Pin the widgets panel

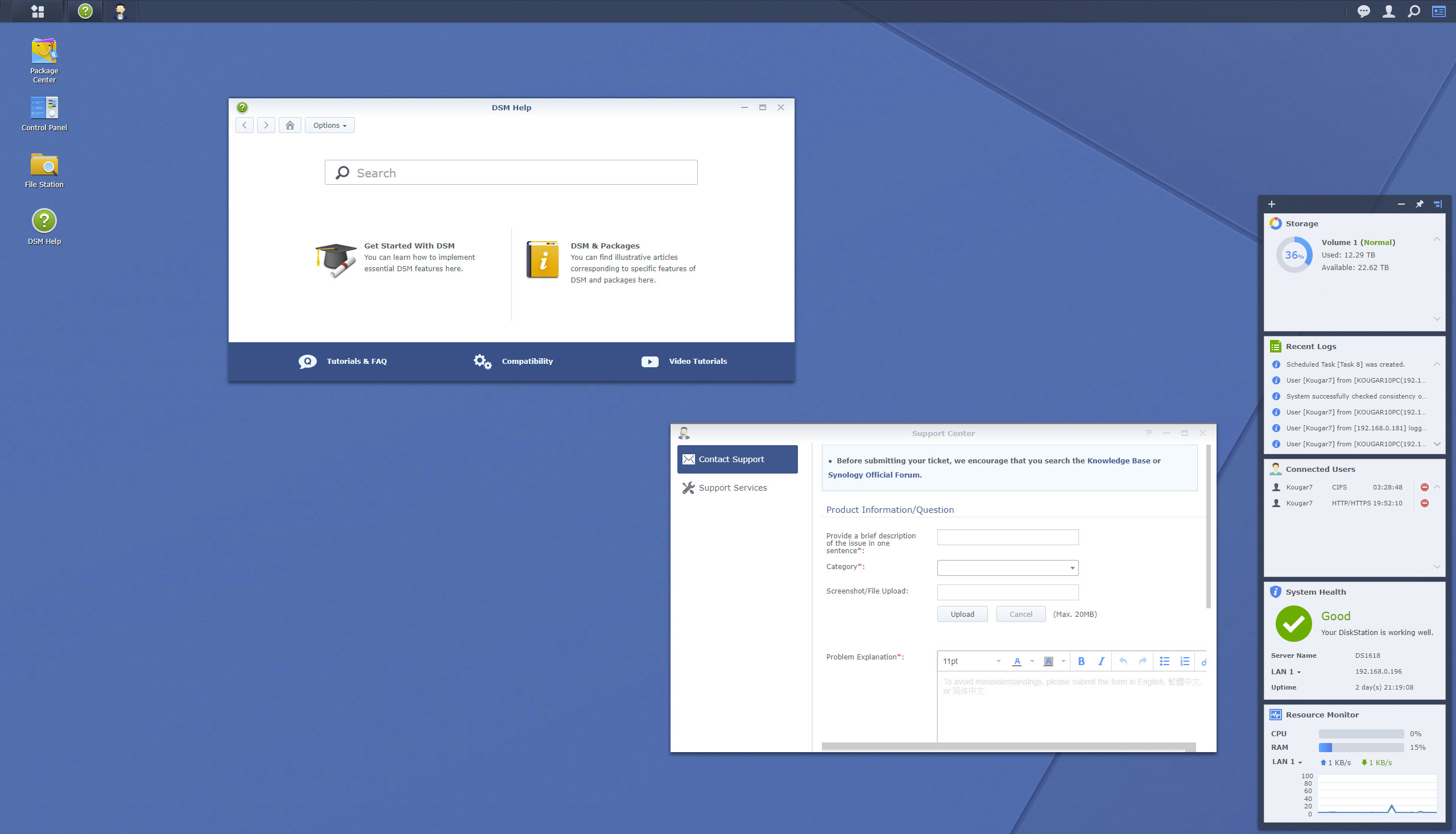pyautogui.click(x=1420, y=204)
